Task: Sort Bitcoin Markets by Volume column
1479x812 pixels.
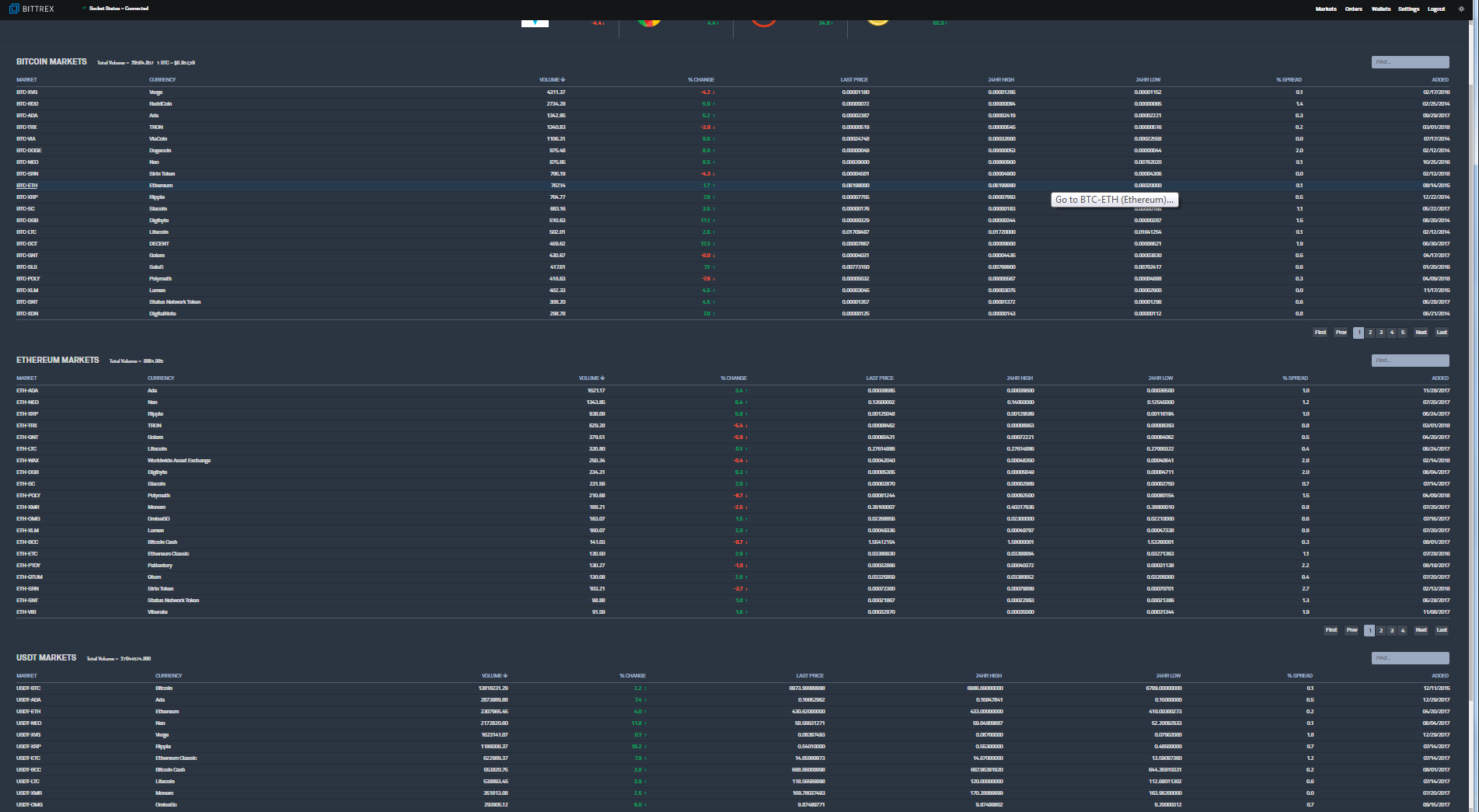Action: click(x=553, y=80)
